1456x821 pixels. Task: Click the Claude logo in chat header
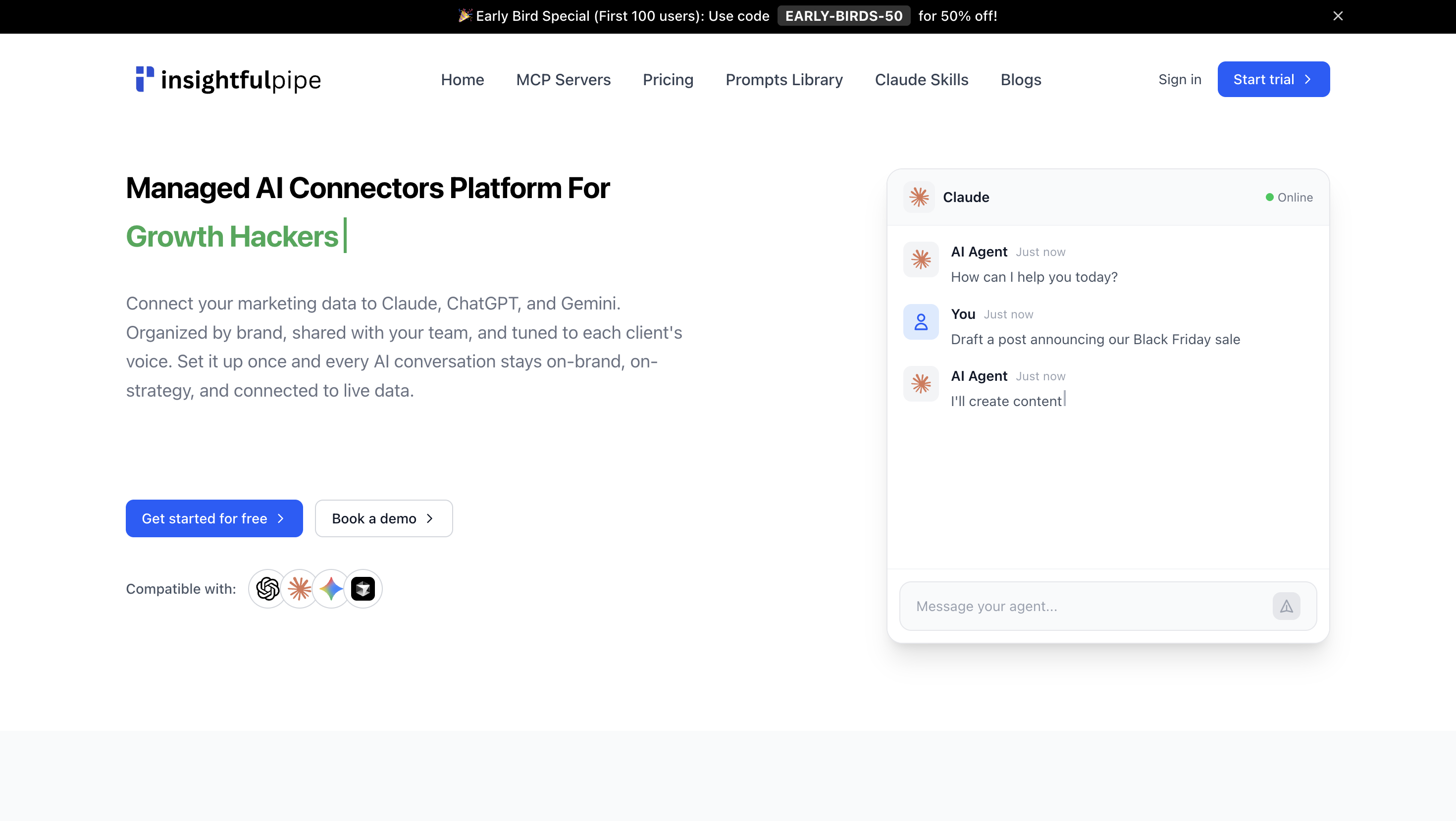(x=919, y=197)
